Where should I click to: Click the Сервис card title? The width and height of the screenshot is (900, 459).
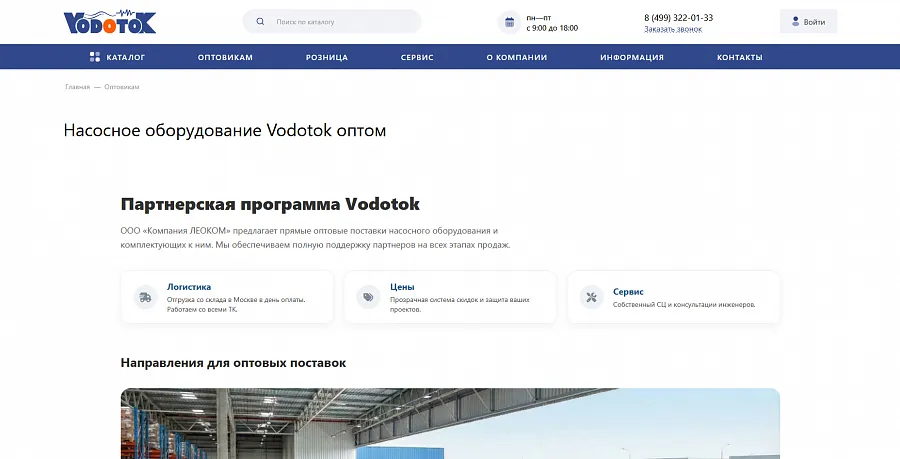coord(628,291)
